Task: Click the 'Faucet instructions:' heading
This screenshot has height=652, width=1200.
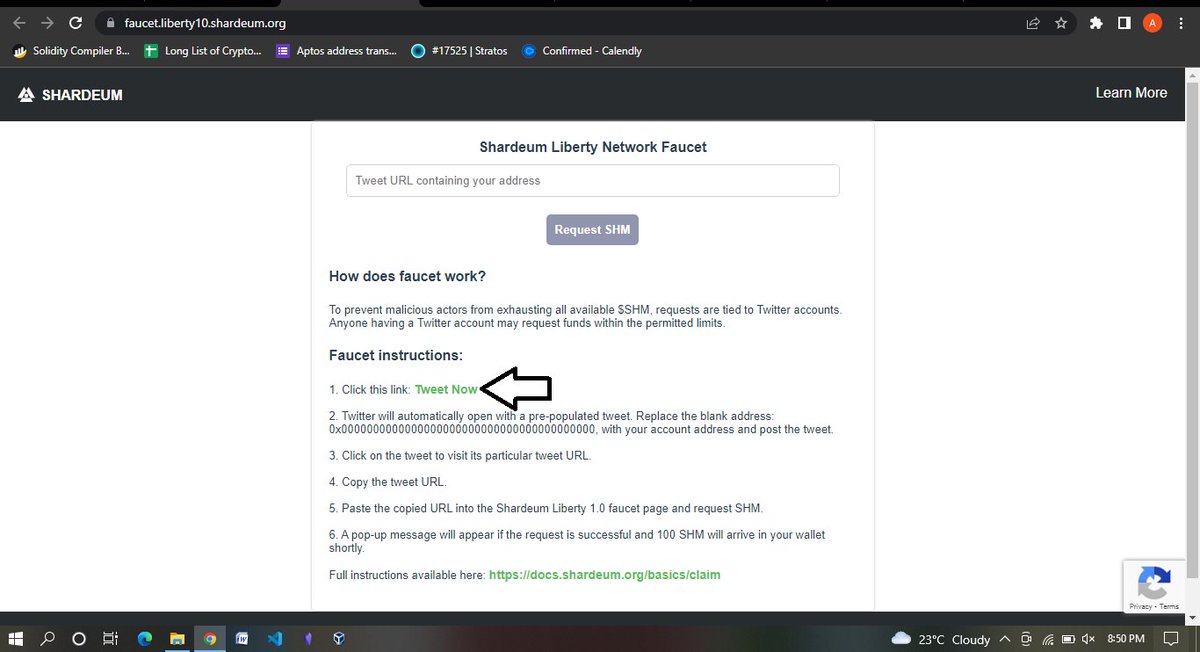Action: (396, 355)
